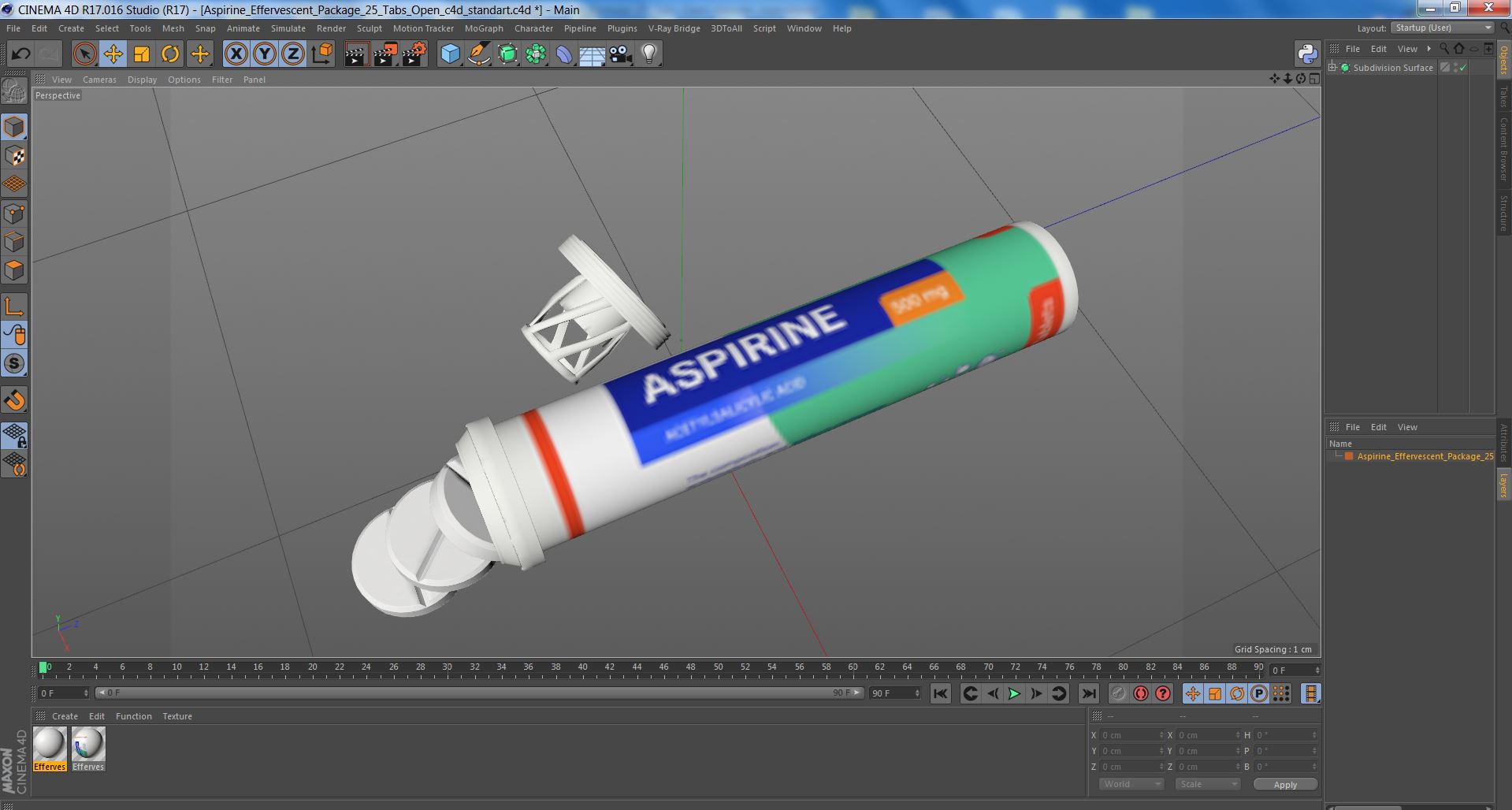
Task: Toggle record active objects
Action: point(1118,693)
